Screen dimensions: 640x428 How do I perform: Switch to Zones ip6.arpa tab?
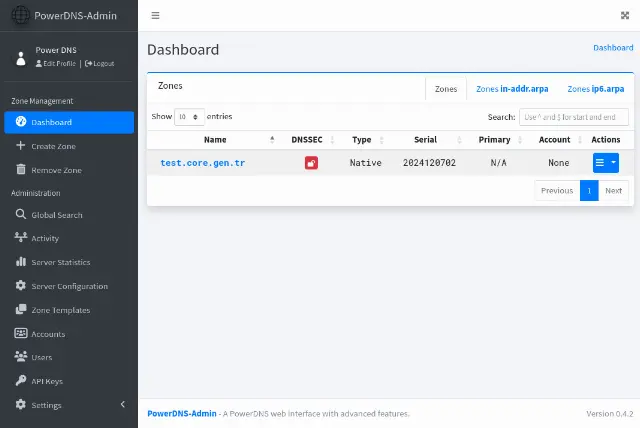click(596, 89)
